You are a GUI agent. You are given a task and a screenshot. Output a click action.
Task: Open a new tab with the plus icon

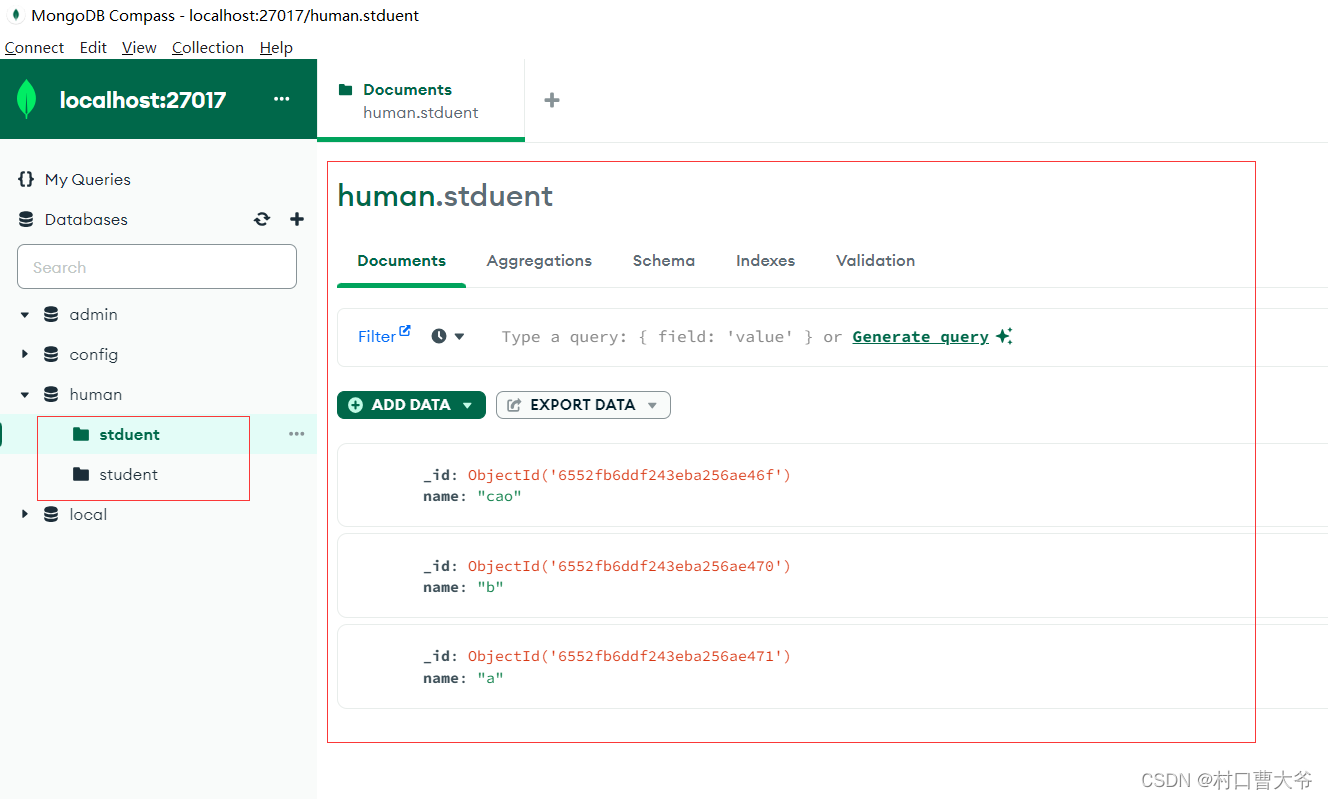tap(551, 99)
